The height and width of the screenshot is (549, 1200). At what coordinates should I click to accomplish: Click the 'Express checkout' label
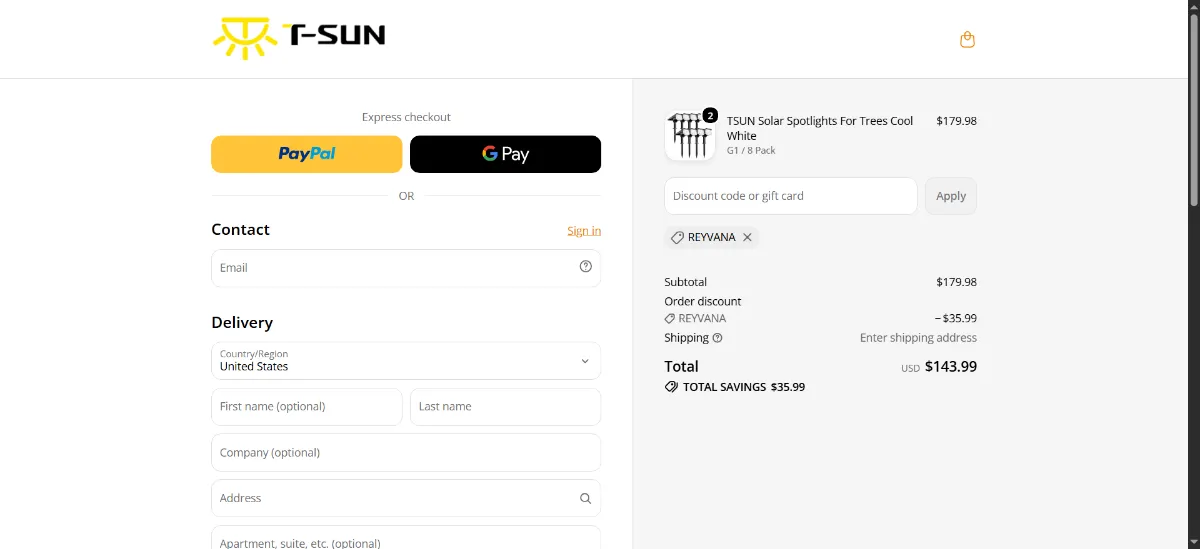pos(406,117)
